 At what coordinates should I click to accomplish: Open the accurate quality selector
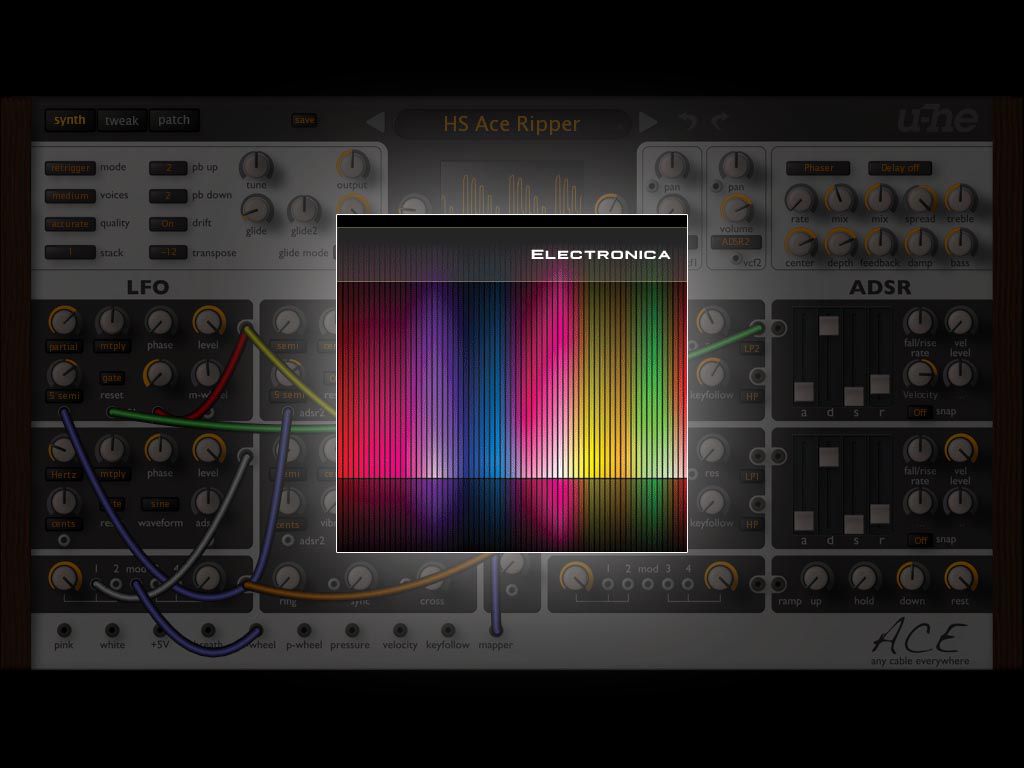point(71,224)
